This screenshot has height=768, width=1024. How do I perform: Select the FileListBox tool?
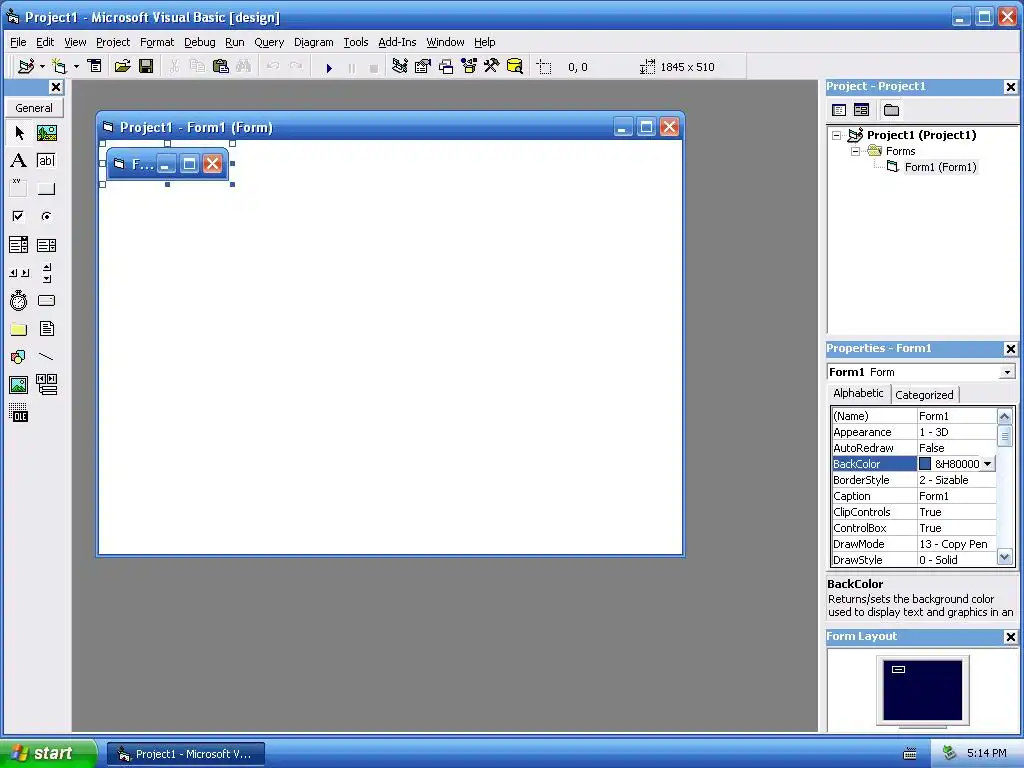(x=46, y=329)
